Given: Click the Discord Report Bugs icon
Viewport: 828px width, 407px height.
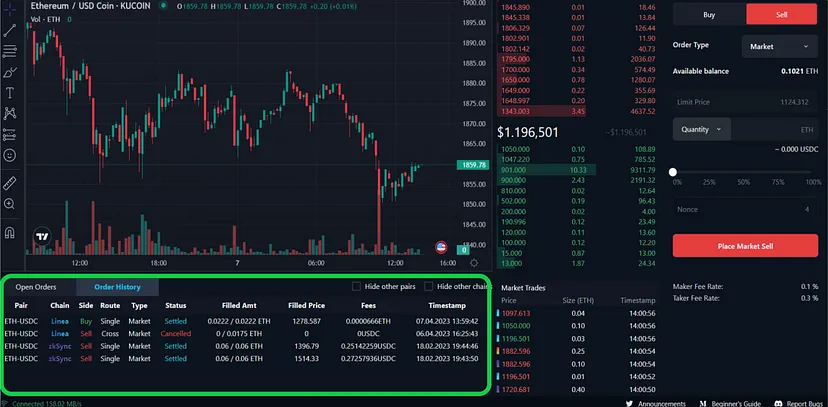Looking at the screenshot, I should (778, 403).
